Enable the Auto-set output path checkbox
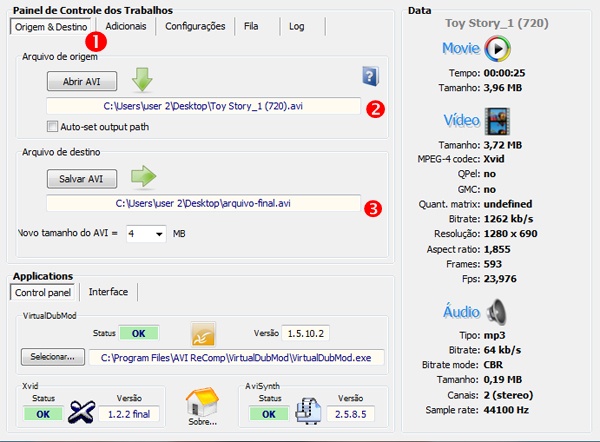The height and width of the screenshot is (442, 600). (x=52, y=126)
